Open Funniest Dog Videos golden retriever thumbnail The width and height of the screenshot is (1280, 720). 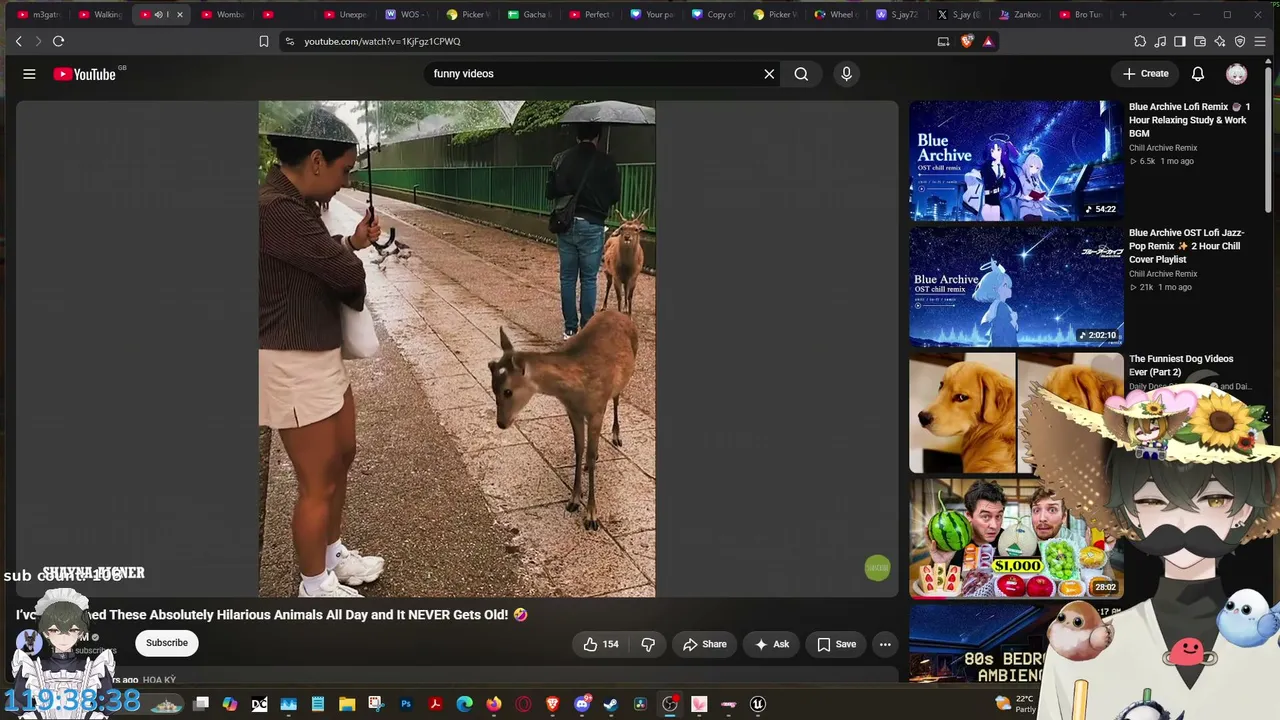pyautogui.click(x=1016, y=413)
